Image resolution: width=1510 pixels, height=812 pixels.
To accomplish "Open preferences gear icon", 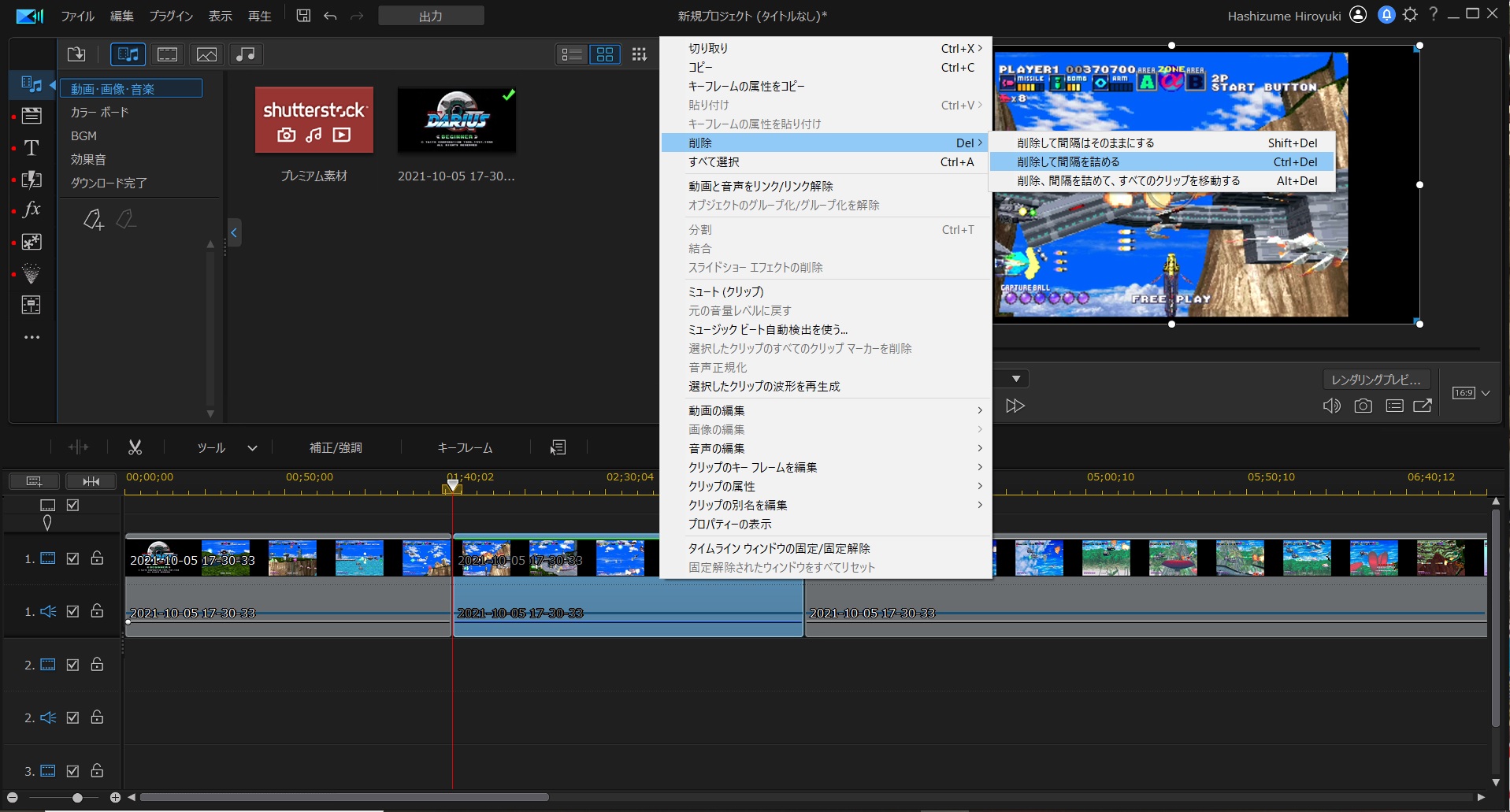I will click(1410, 14).
